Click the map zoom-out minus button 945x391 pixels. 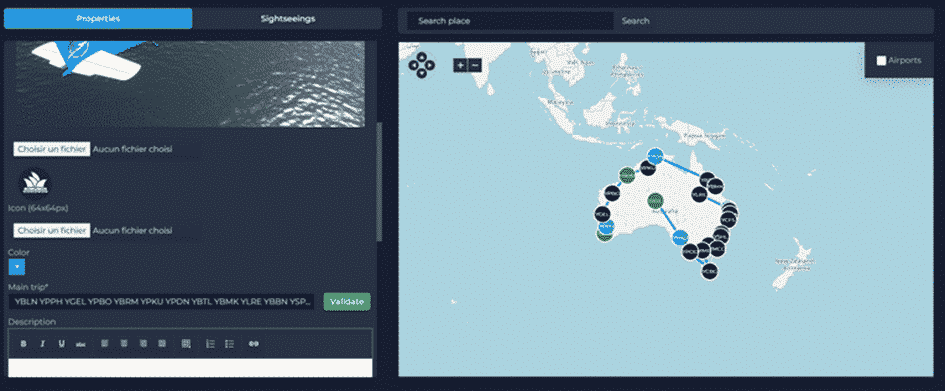click(x=475, y=64)
